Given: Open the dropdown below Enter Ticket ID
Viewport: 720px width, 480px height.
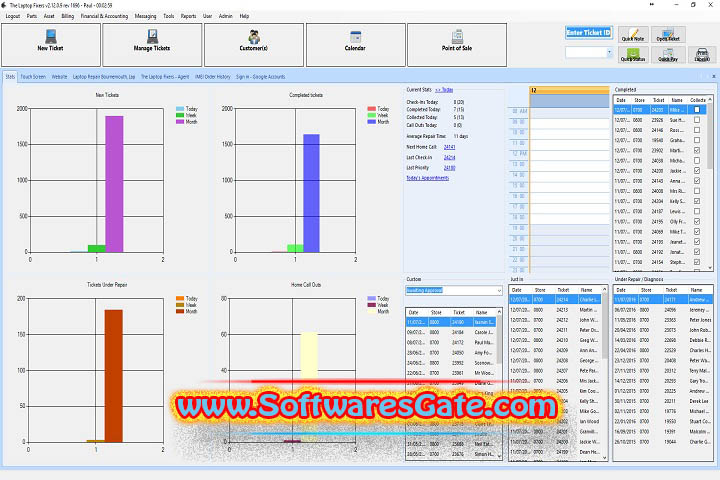Looking at the screenshot, I should click(609, 52).
